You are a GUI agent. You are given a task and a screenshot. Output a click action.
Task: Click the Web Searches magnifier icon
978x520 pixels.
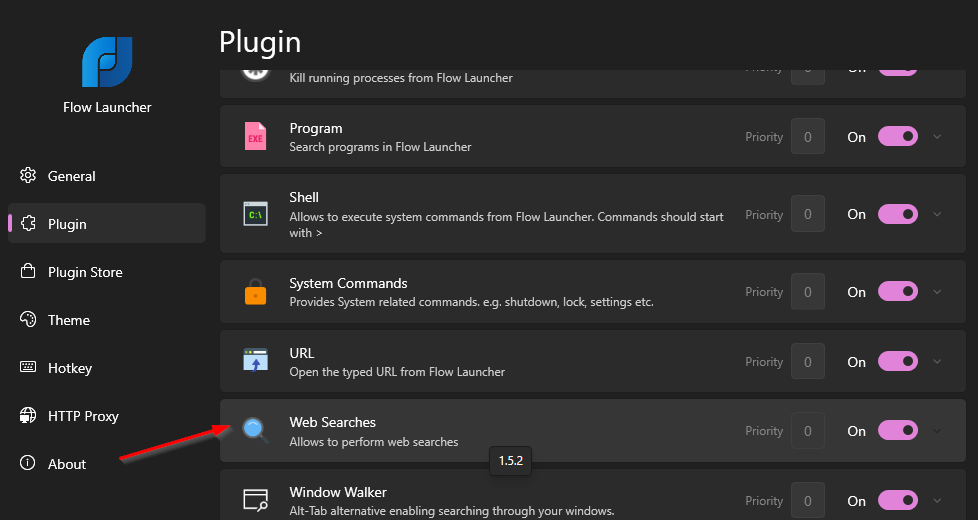point(256,431)
